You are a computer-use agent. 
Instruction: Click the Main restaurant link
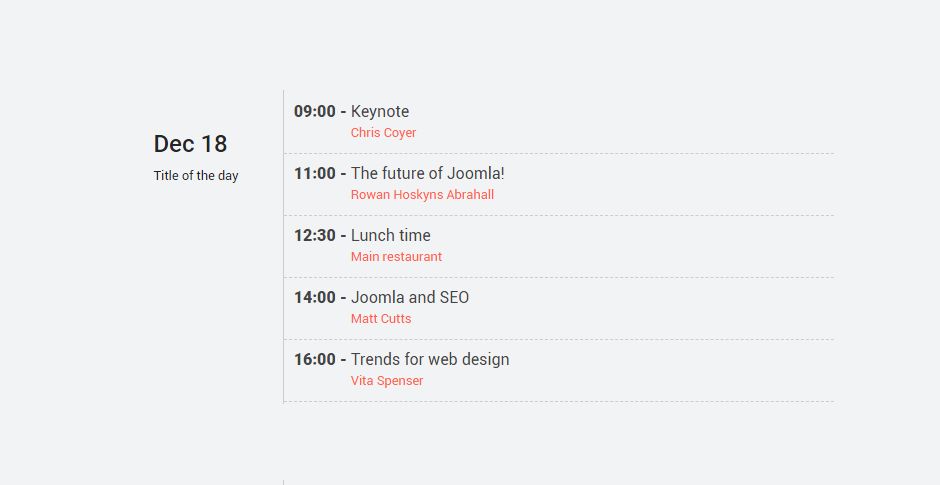pos(396,257)
